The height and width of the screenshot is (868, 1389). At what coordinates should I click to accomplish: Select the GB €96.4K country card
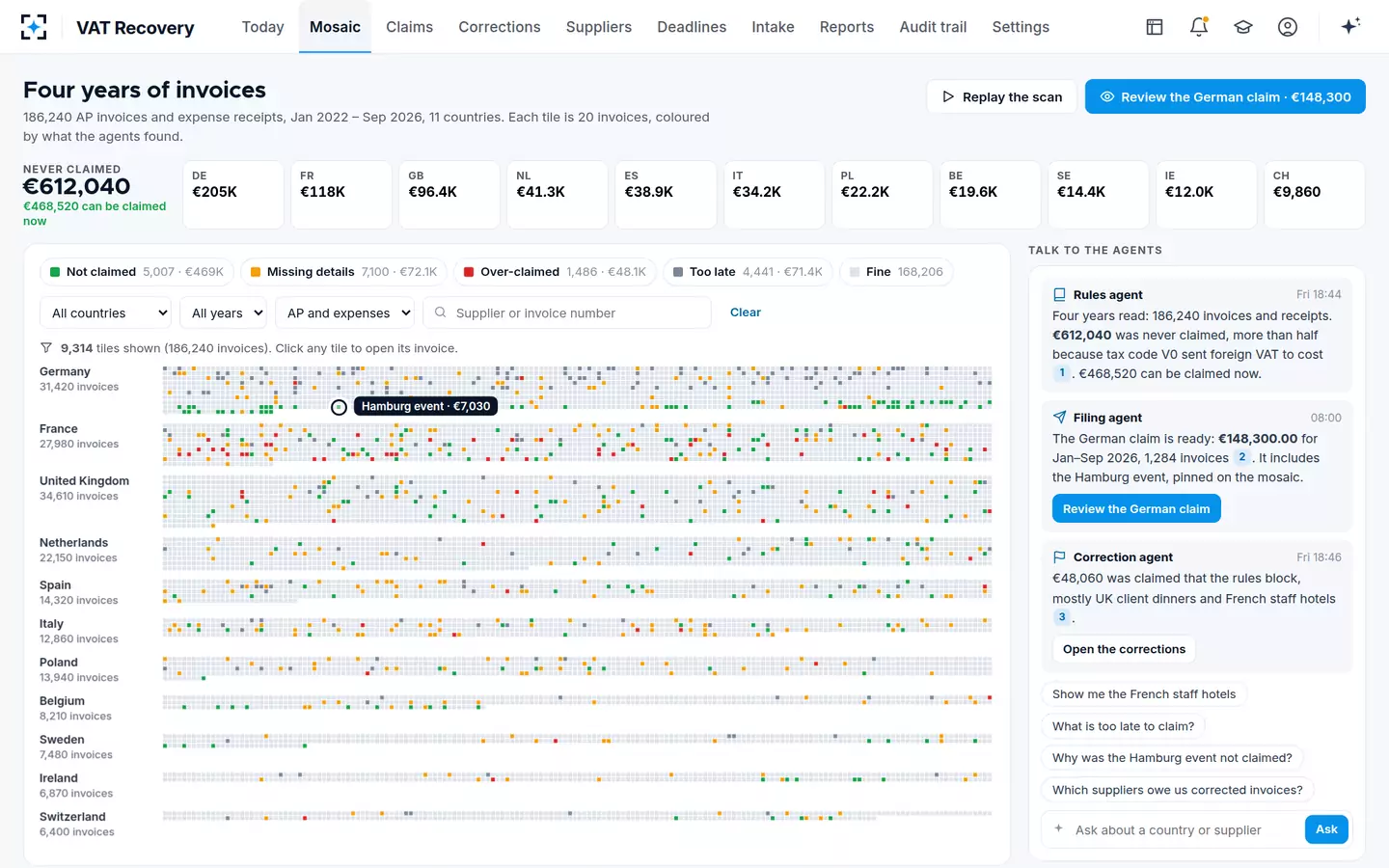coord(449,195)
